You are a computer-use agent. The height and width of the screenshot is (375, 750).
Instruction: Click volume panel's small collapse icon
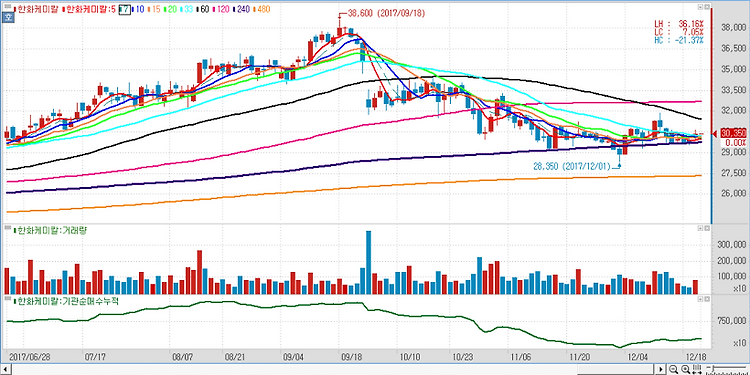(701, 229)
